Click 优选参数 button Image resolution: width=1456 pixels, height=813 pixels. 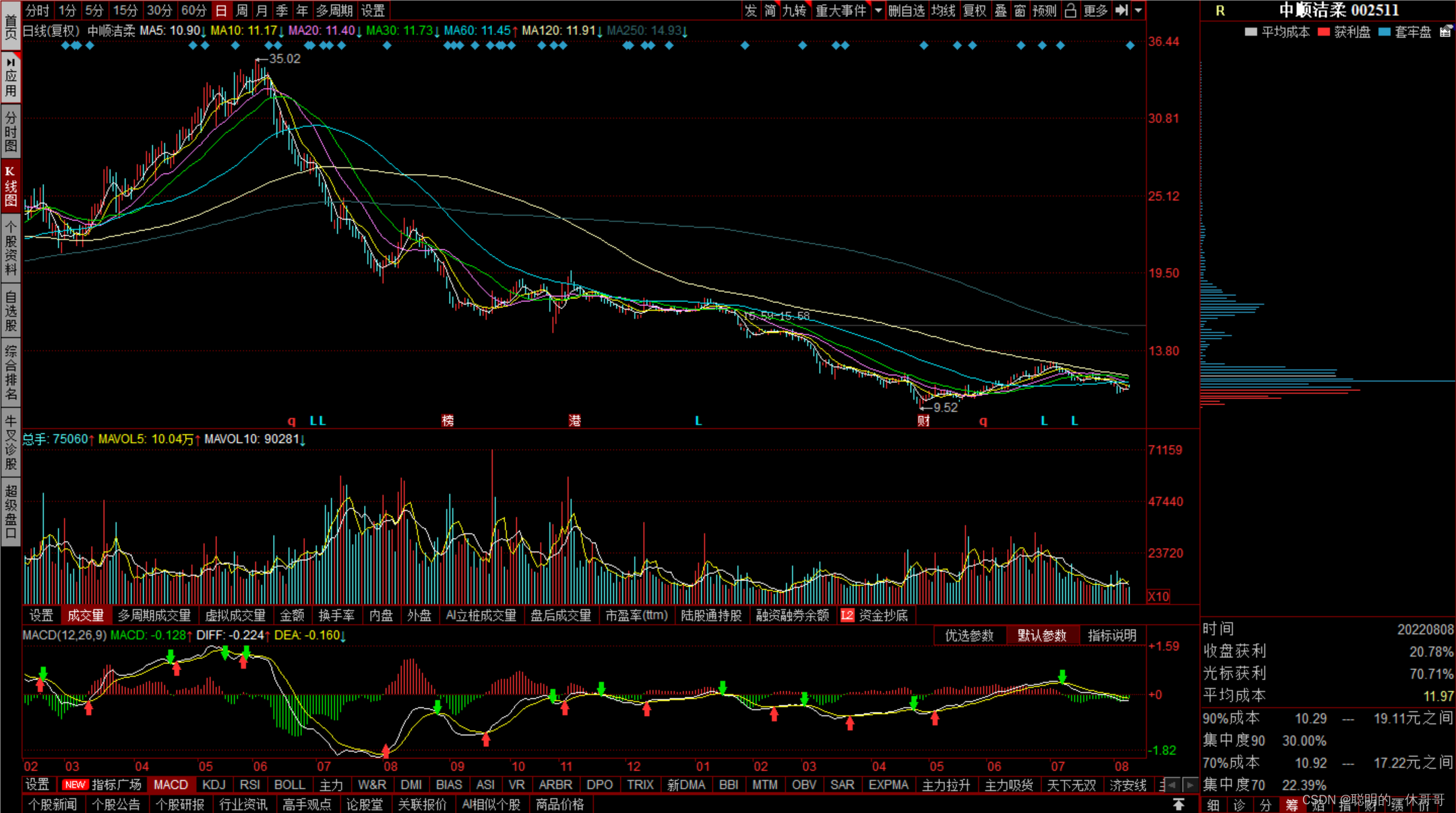pyautogui.click(x=969, y=635)
